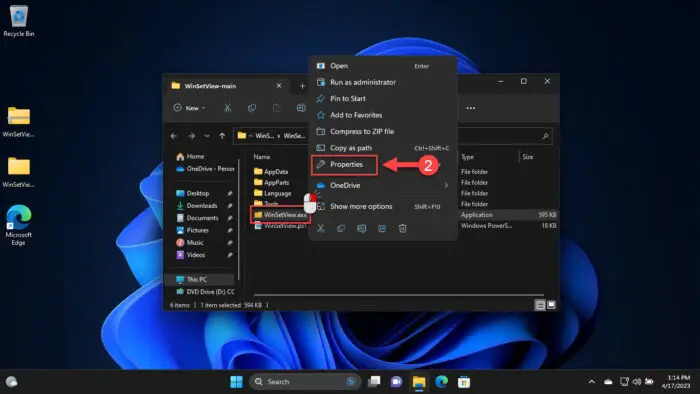This screenshot has height=394, width=700.
Task: Select Pin to Start
Action: tap(383, 99)
